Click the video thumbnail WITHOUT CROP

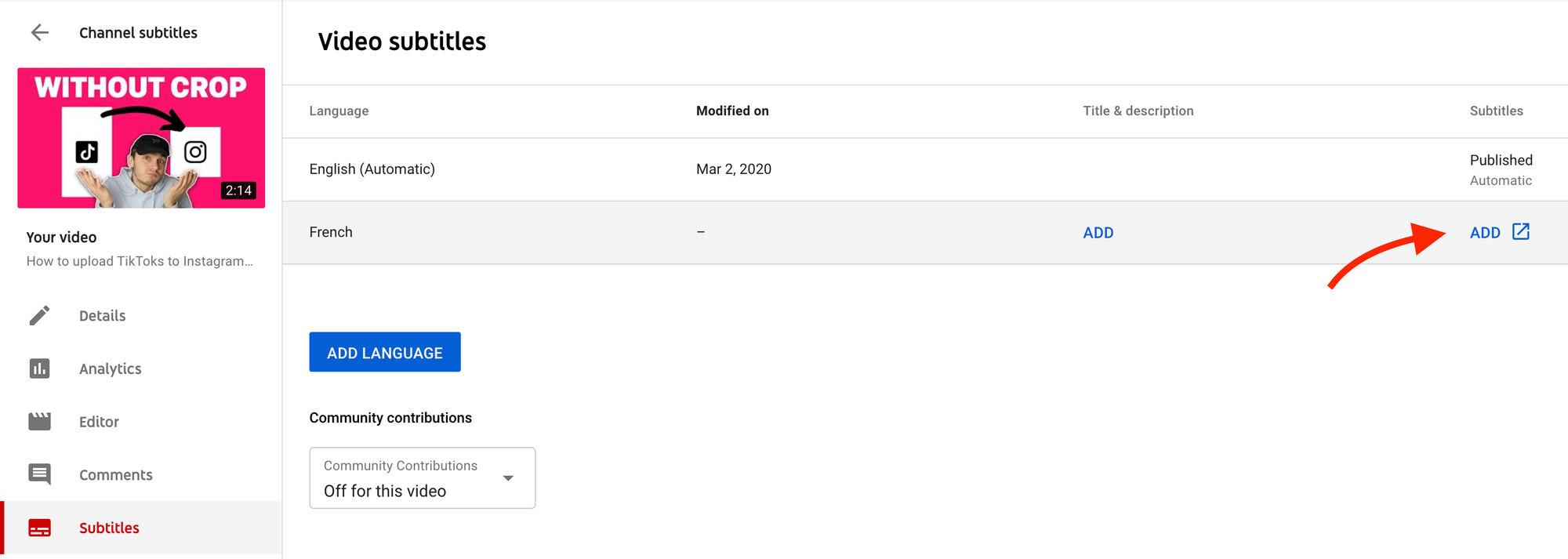click(x=141, y=138)
